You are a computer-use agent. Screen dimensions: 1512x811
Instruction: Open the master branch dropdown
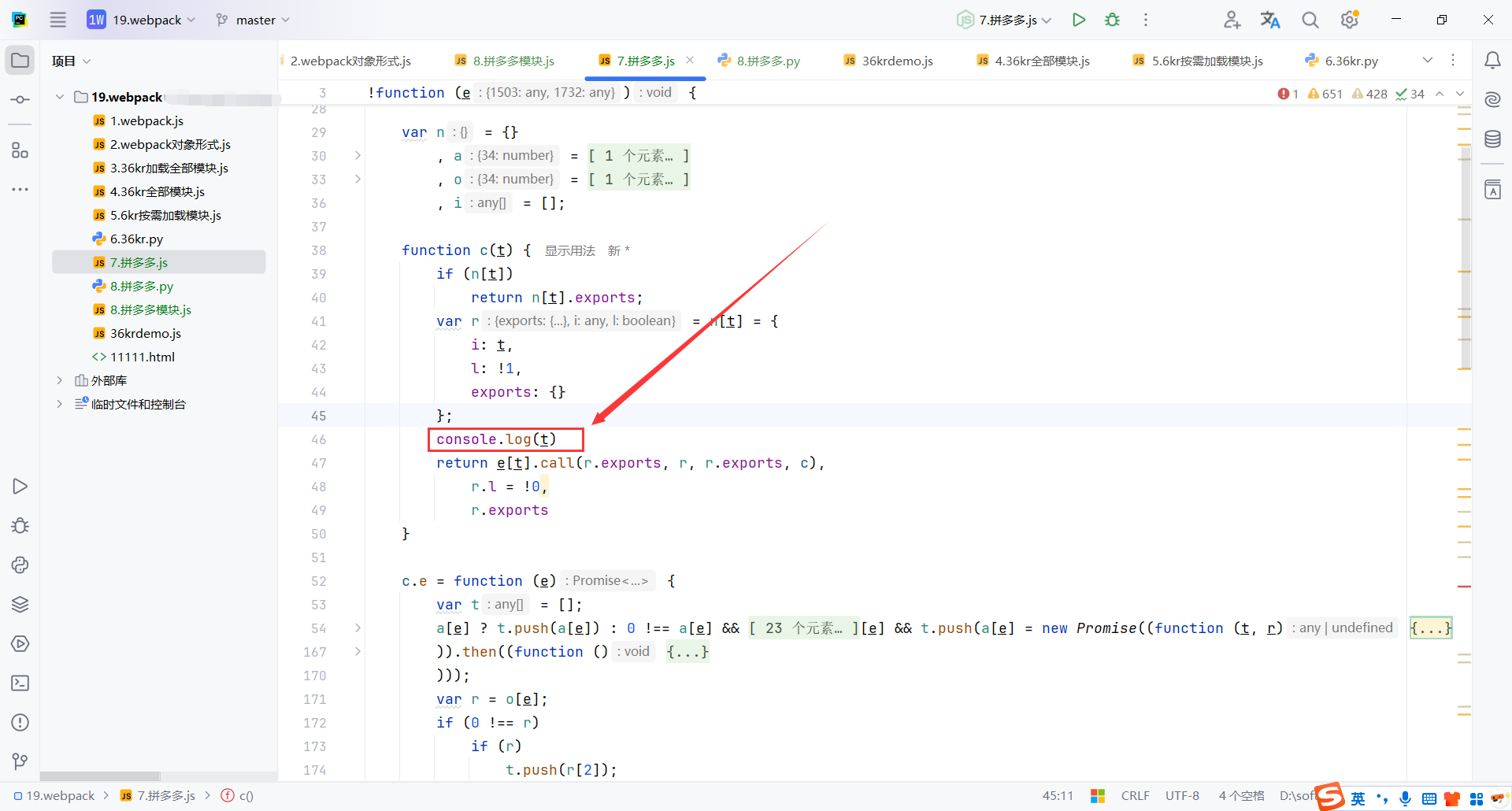click(252, 20)
